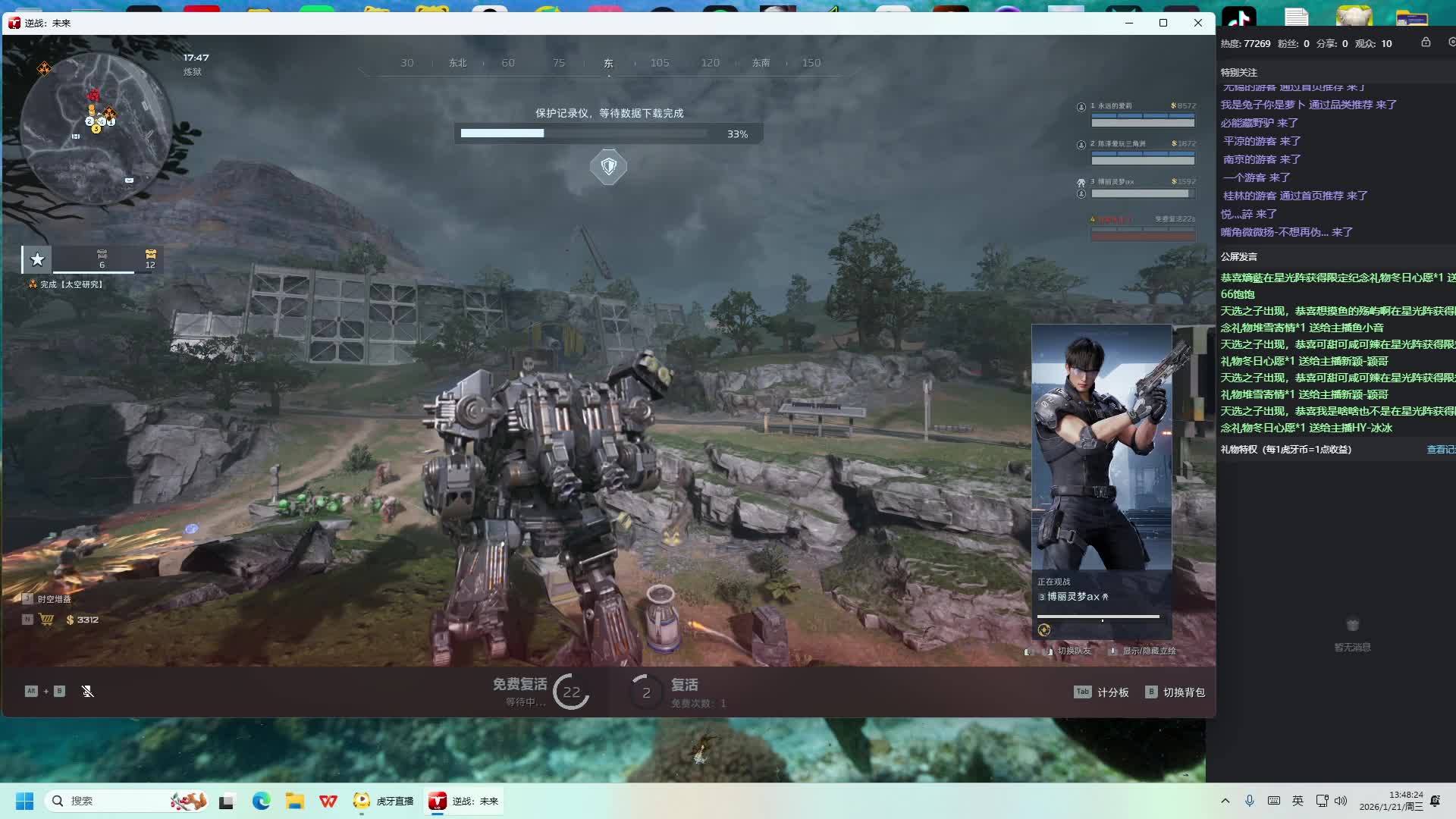The image size is (1456, 819).
Task: Click the muted microphone icon in game
Action: [88, 691]
